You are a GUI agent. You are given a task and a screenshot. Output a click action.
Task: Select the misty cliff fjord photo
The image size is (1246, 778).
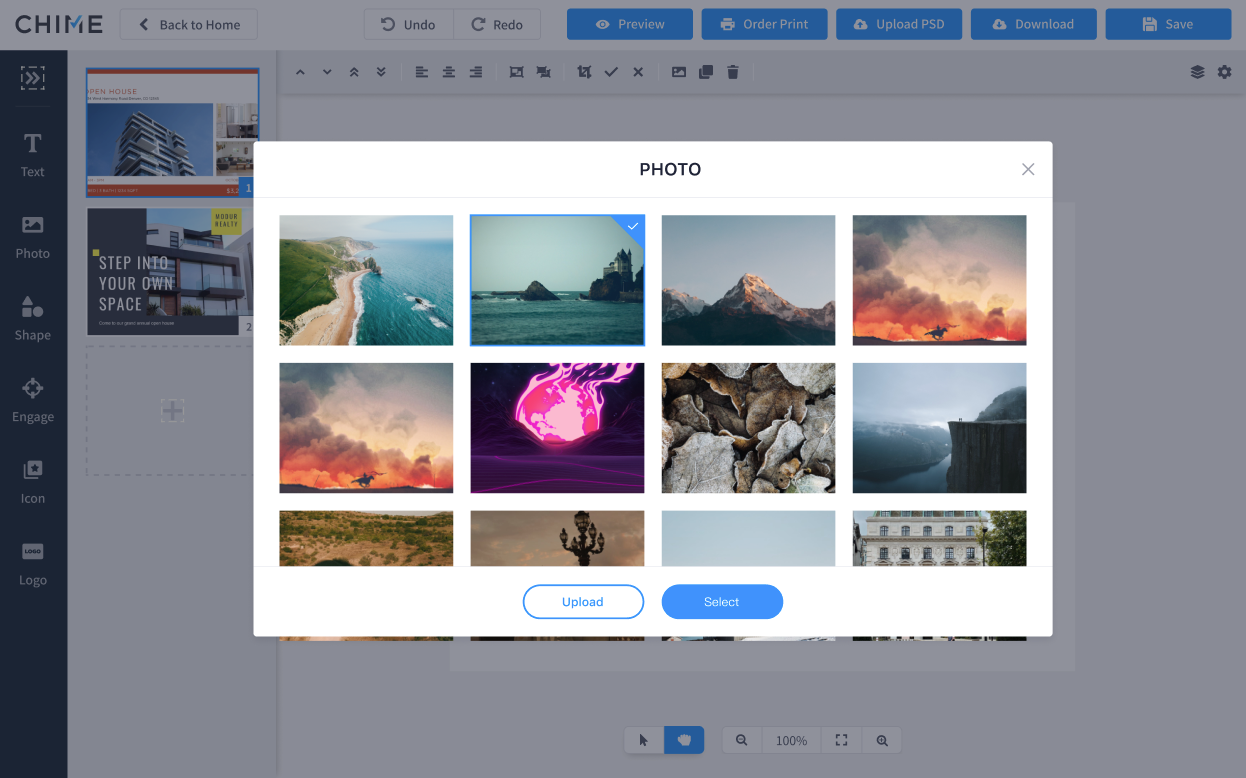pos(939,428)
